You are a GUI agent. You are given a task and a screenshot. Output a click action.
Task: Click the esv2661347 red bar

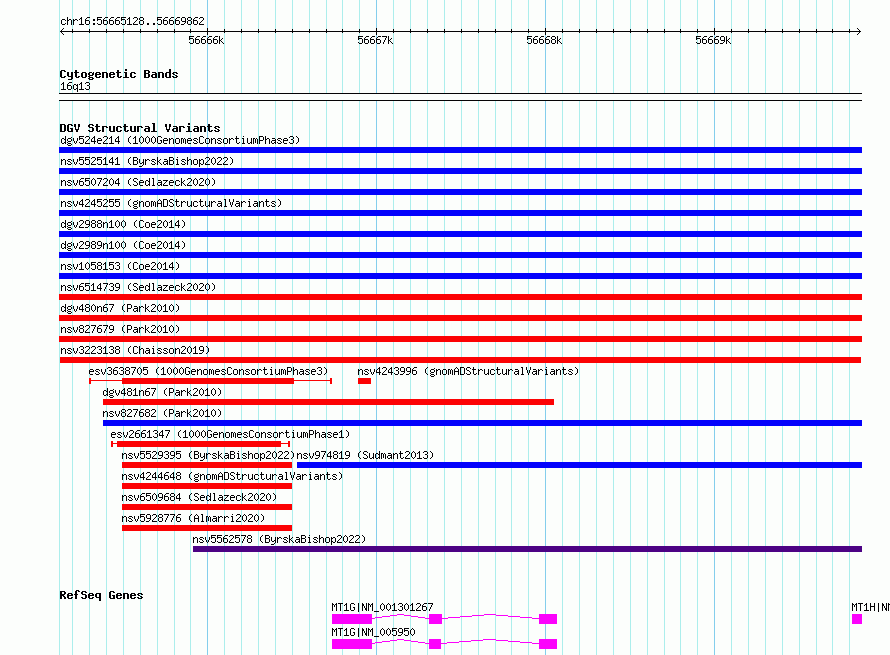(201, 444)
